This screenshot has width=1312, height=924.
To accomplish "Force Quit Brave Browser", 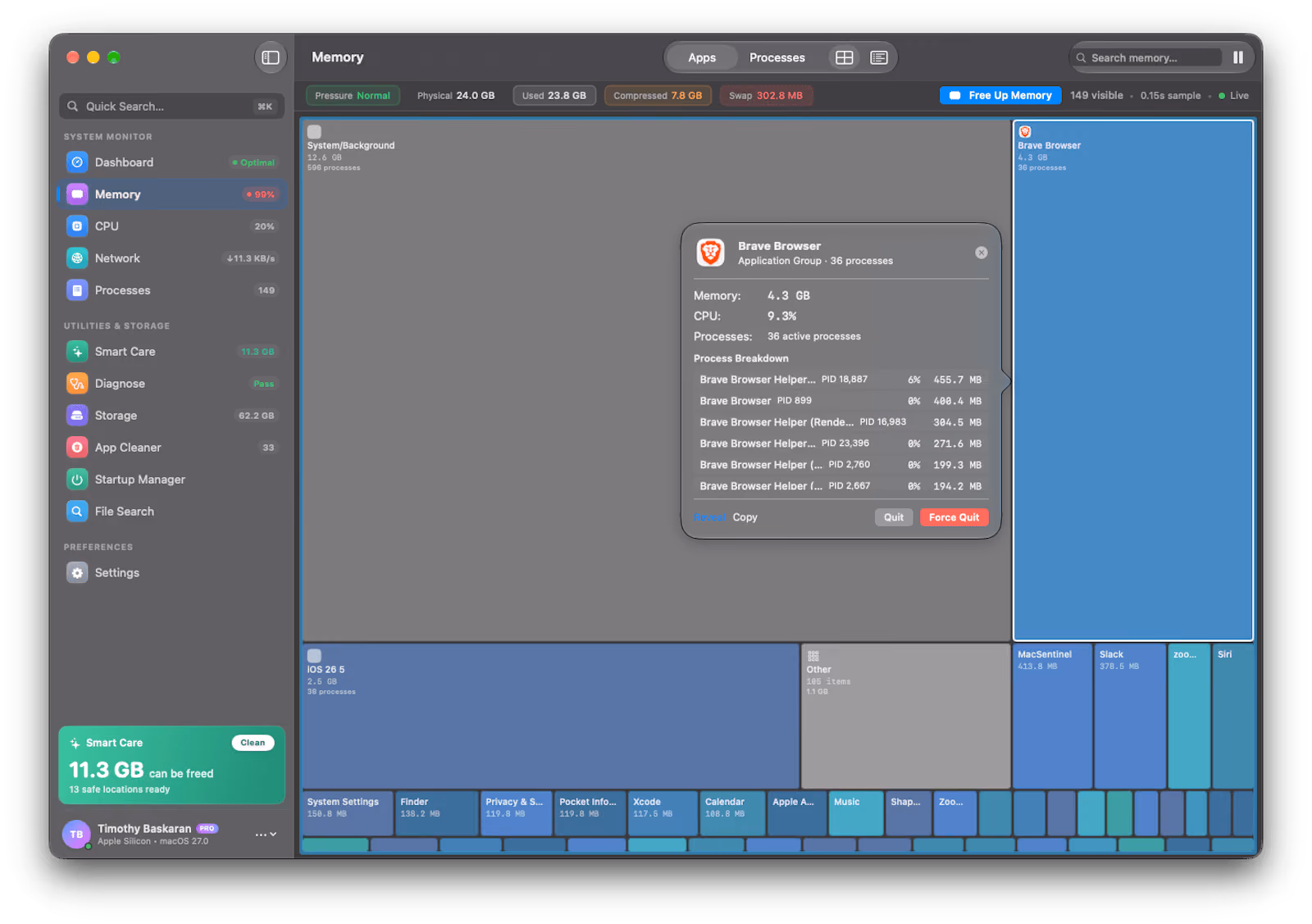I will (x=954, y=517).
